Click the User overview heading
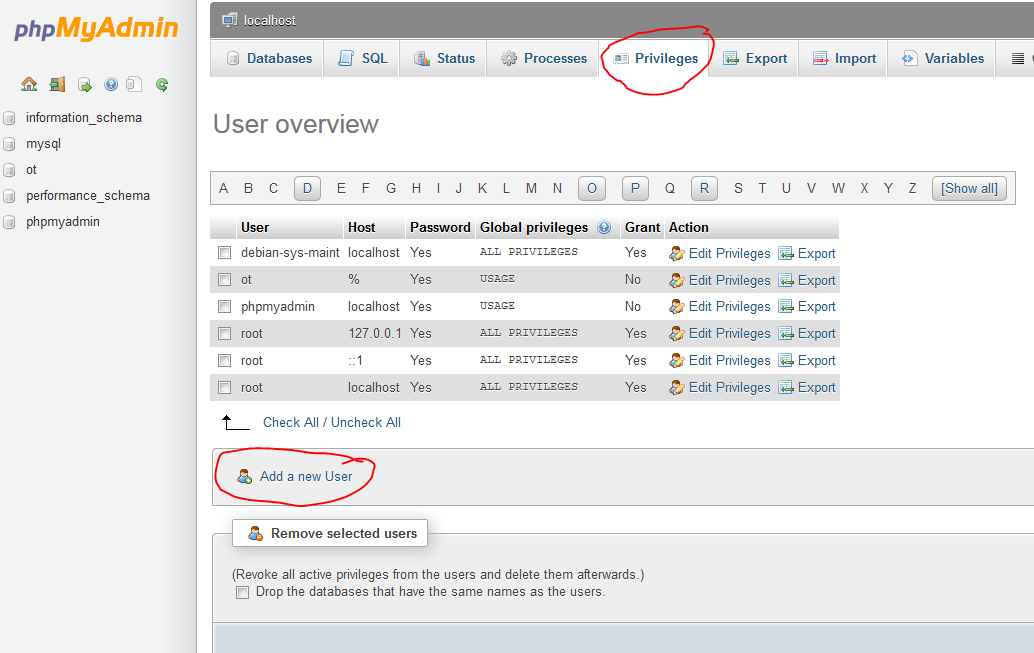Viewport: 1034px width, 653px height. click(x=296, y=124)
